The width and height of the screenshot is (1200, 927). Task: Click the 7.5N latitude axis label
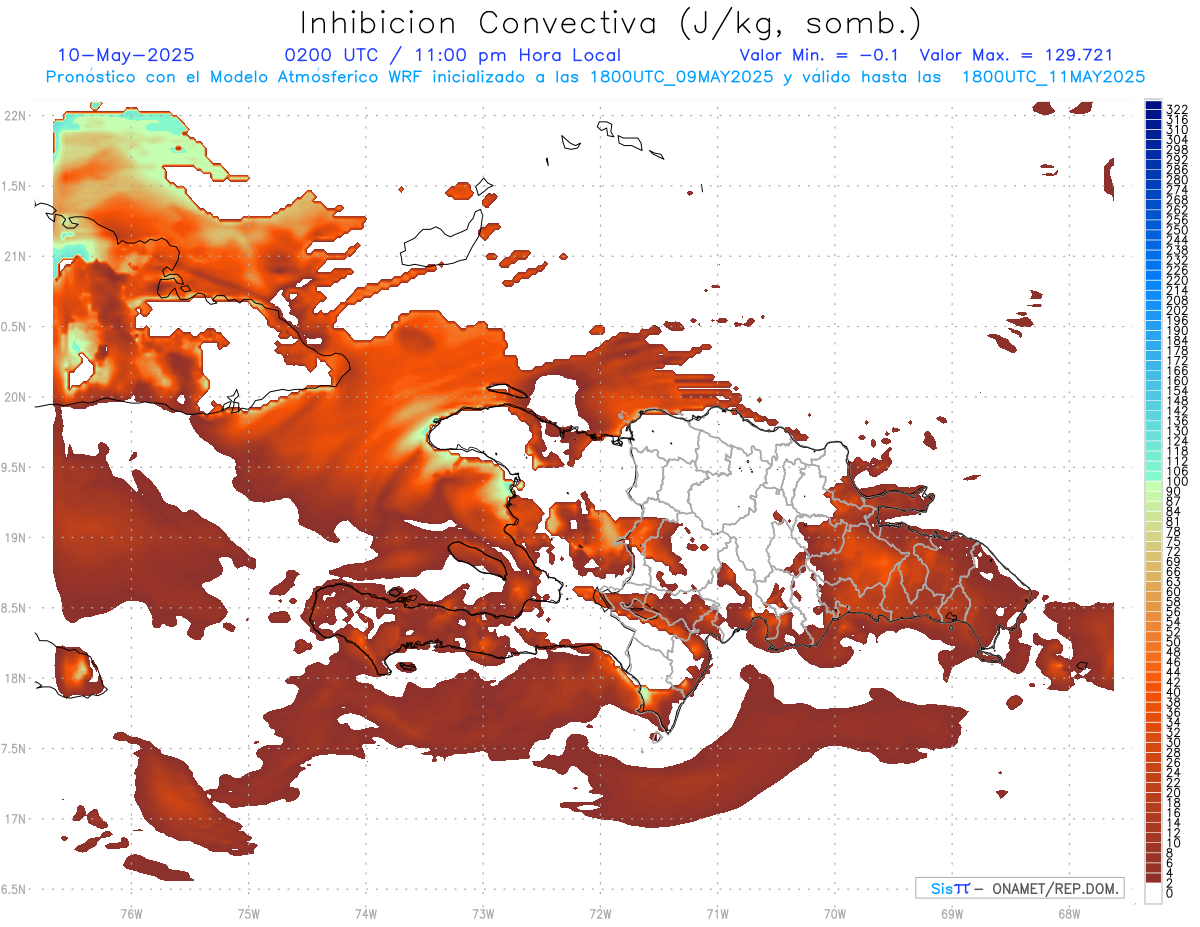click(15, 749)
